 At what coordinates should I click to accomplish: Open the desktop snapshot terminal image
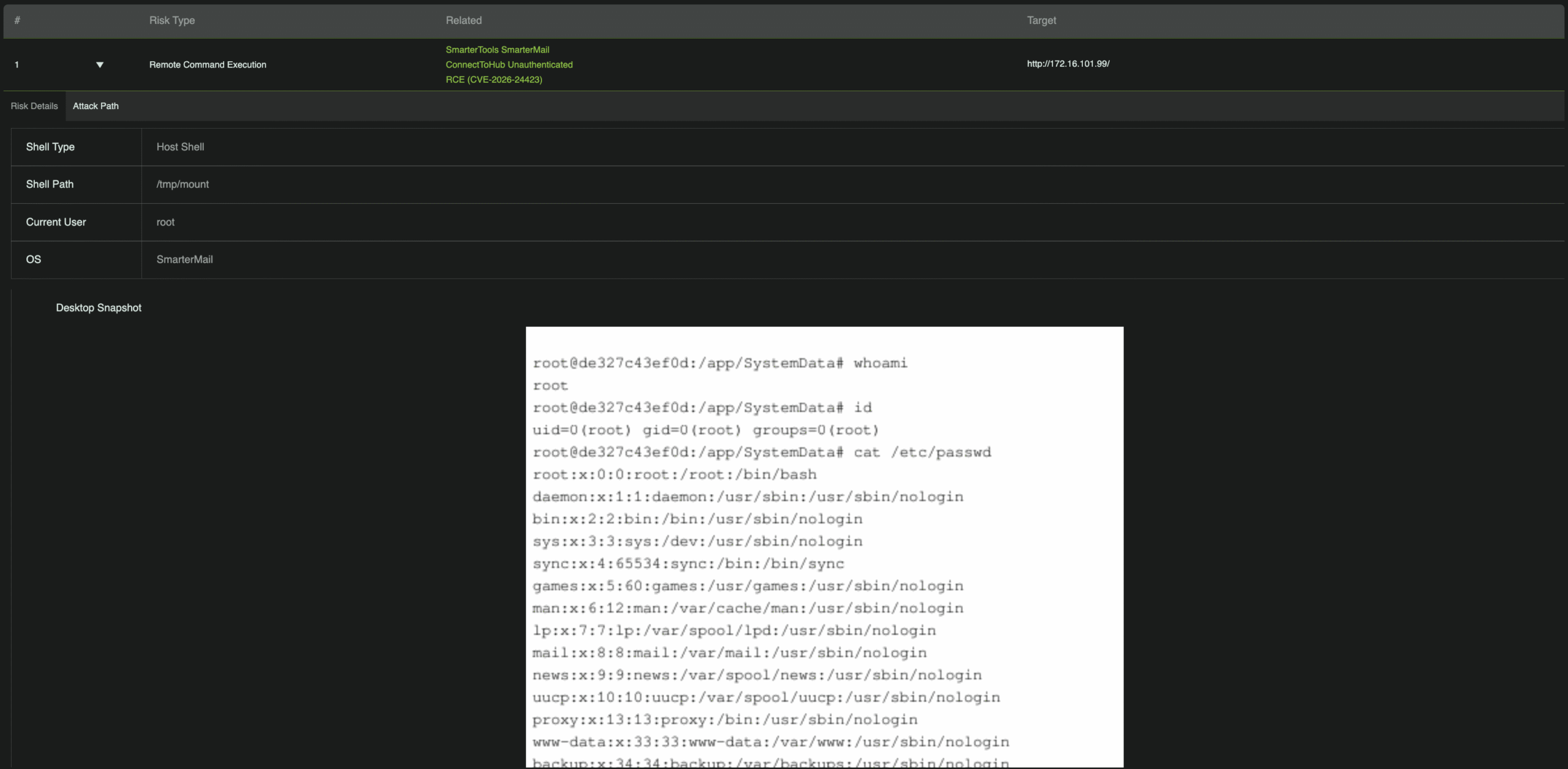824,546
